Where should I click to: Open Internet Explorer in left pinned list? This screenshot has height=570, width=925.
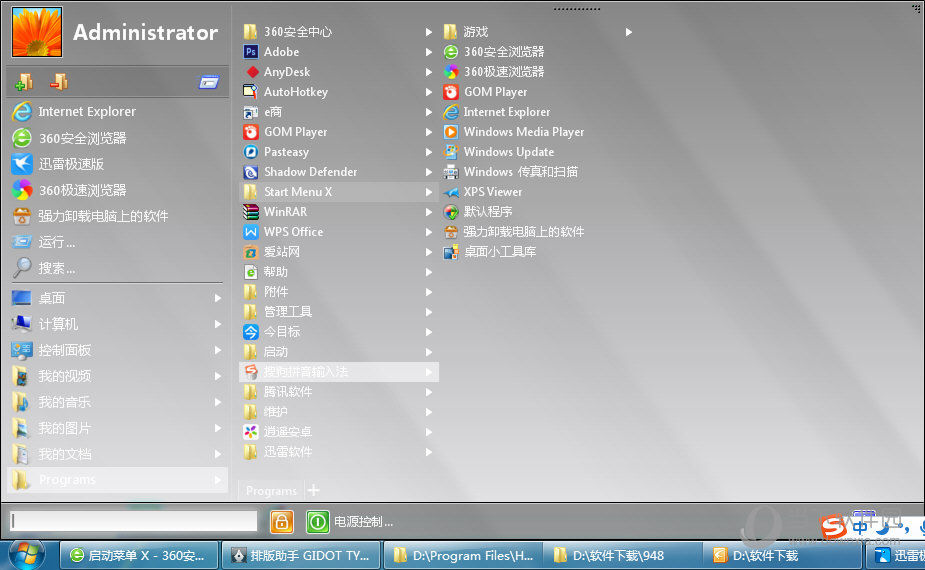tap(117, 112)
